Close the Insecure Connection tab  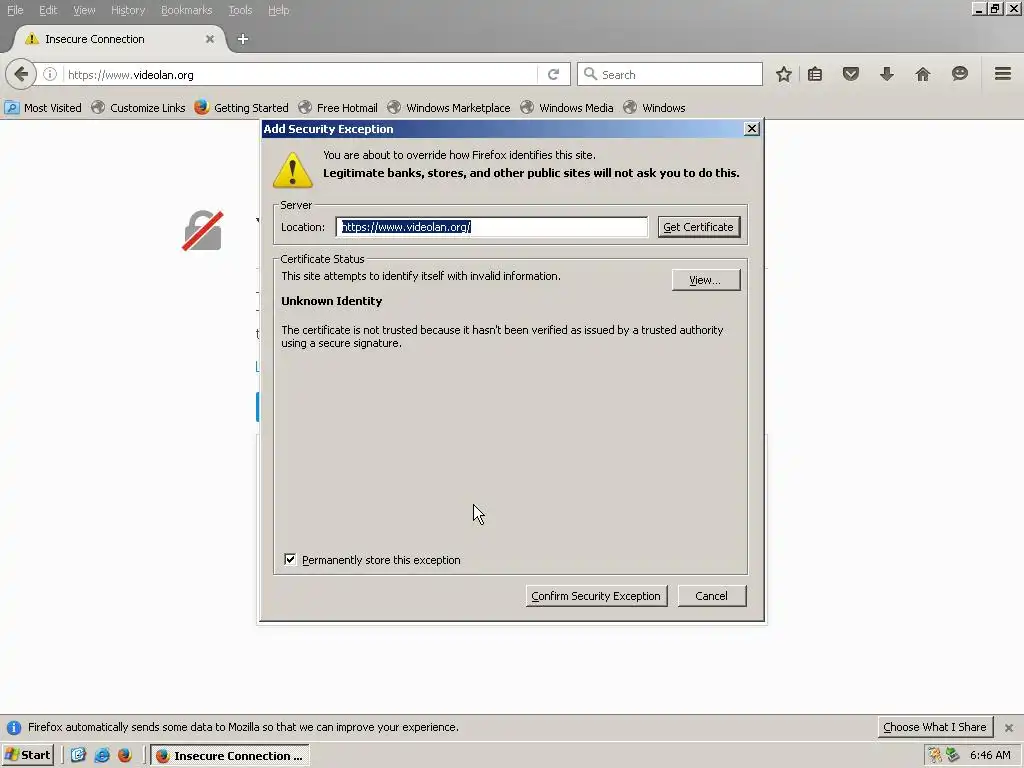(210, 39)
